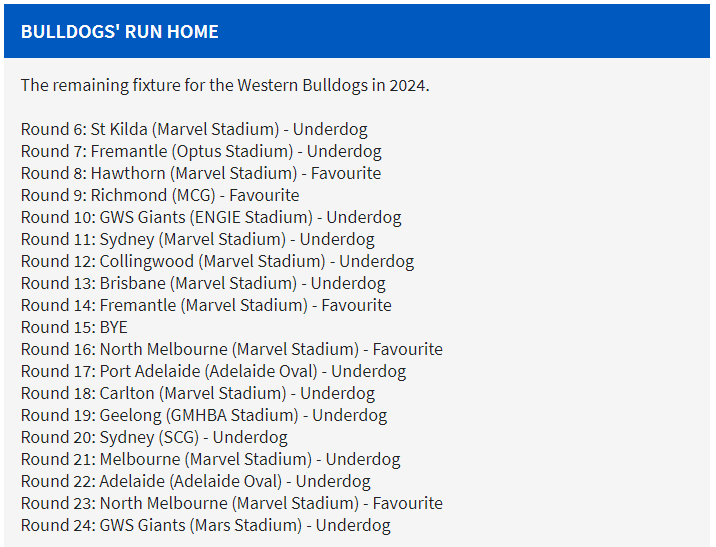Select the remaining fixture intro sentence

coord(225,85)
